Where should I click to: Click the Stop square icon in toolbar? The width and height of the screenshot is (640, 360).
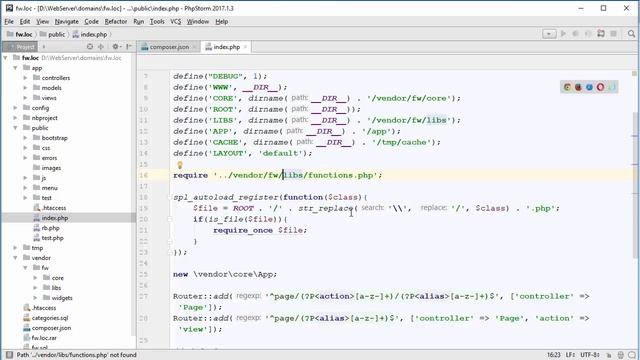coord(613,34)
